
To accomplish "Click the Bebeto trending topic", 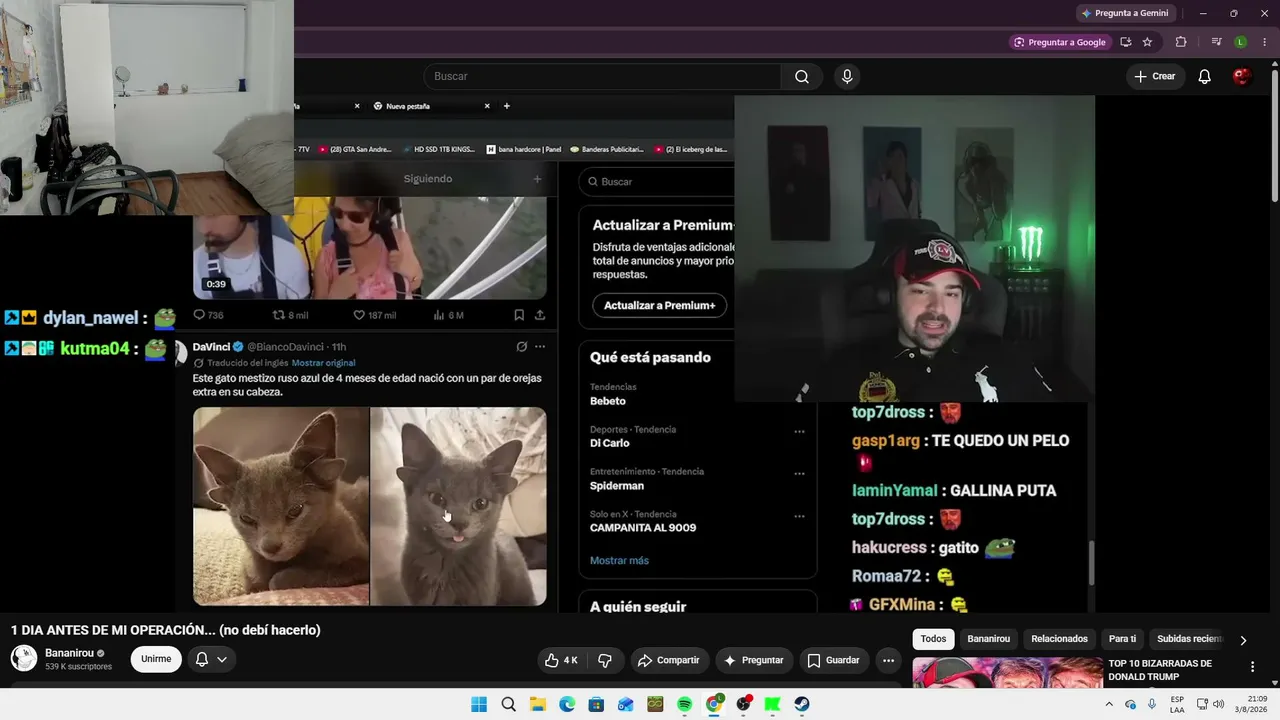I will click(x=608, y=401).
